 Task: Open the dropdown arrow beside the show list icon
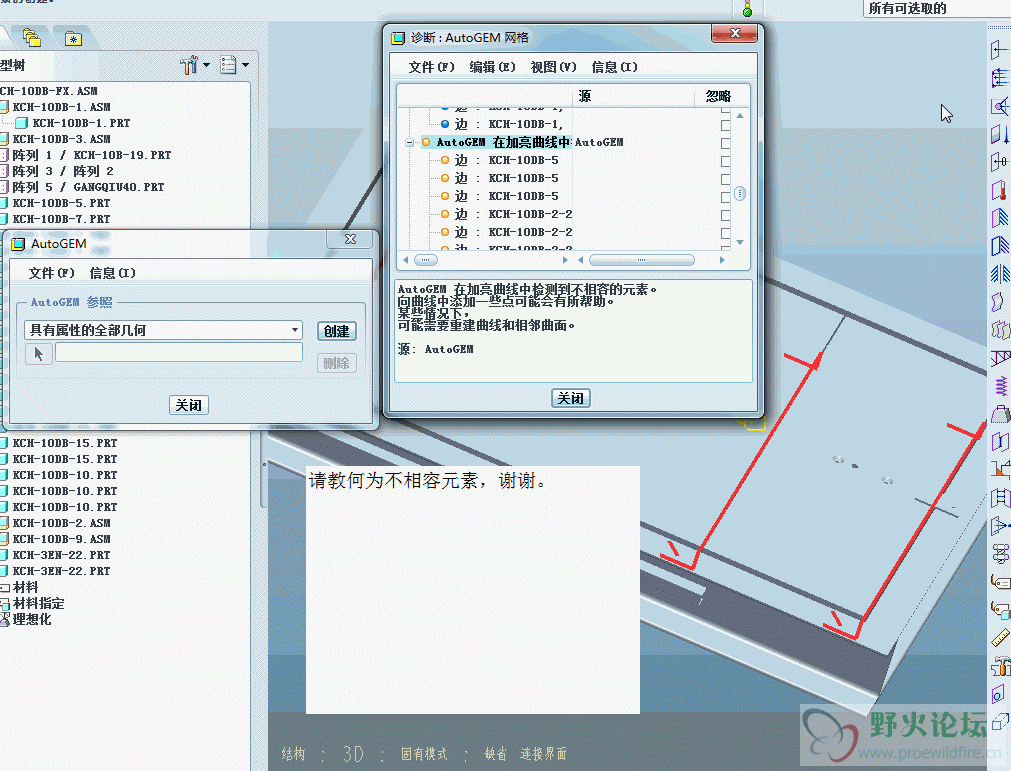245,65
